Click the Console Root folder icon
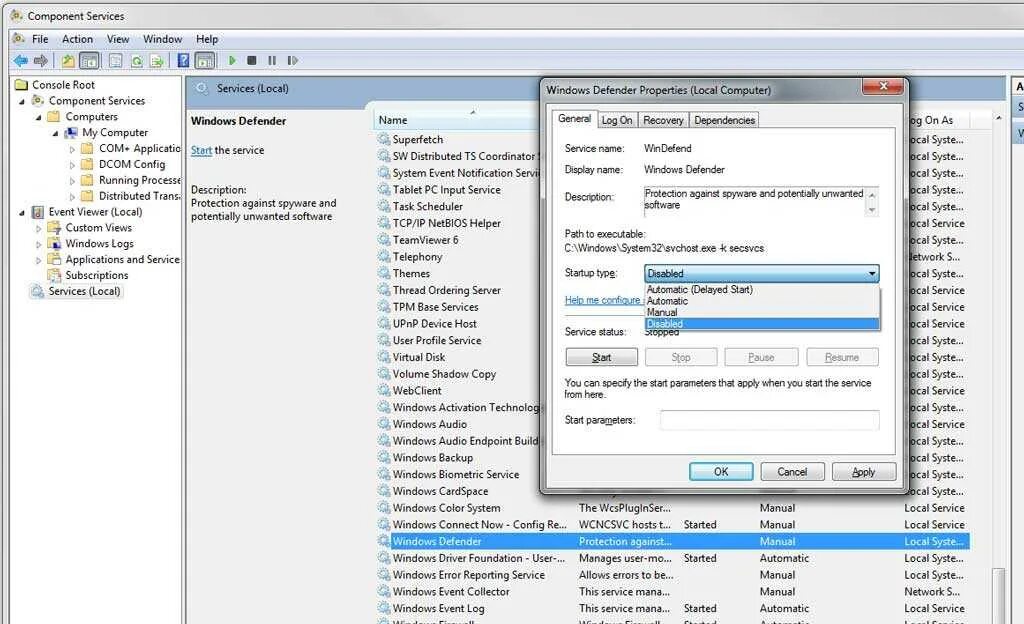The height and width of the screenshot is (624, 1024). click(22, 85)
